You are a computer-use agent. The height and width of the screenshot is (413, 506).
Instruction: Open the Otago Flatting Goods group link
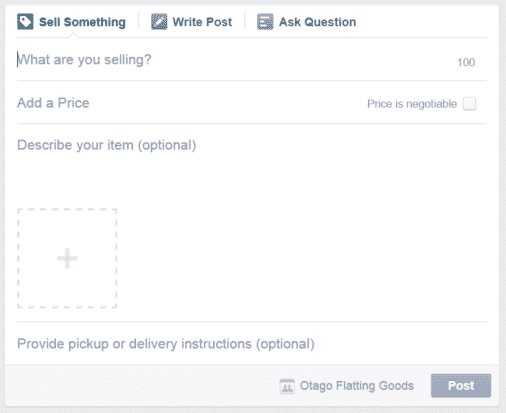pyautogui.click(x=357, y=386)
